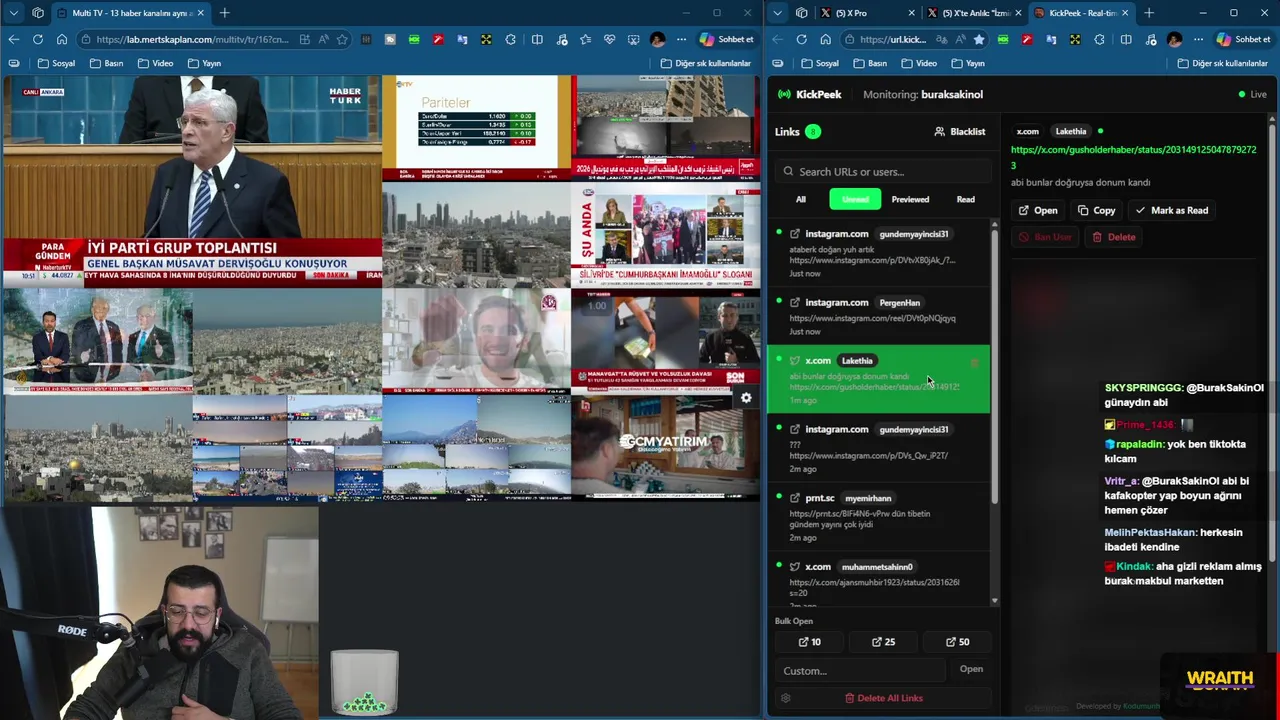
Task: Open Extensions puzzle icon in right browser
Action: click(1099, 39)
